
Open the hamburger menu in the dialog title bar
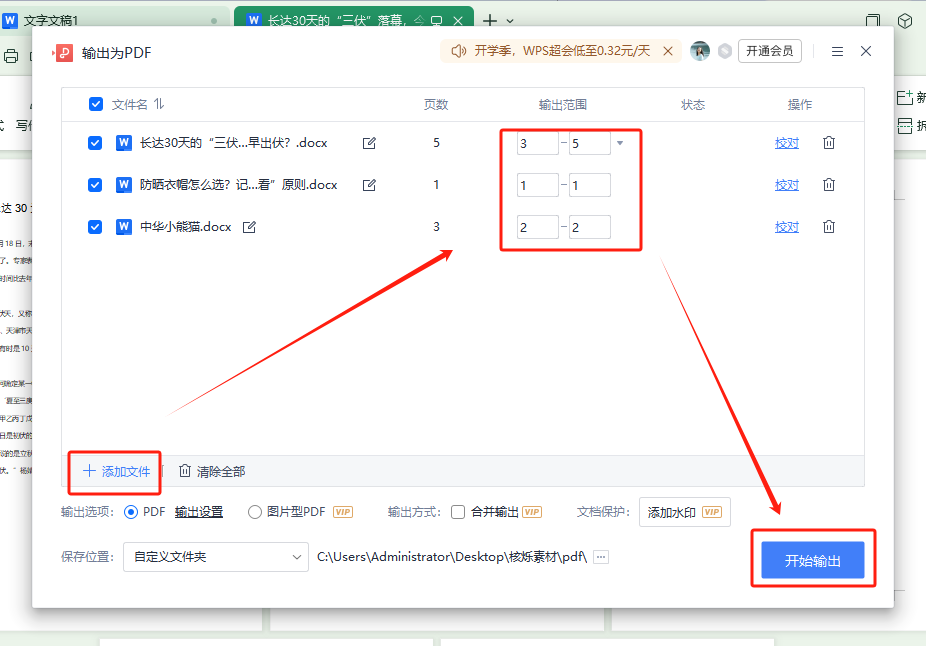tap(837, 51)
